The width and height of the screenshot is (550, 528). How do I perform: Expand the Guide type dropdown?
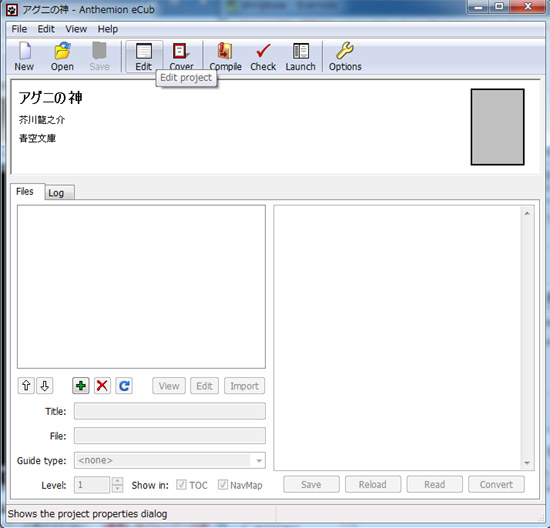point(259,461)
